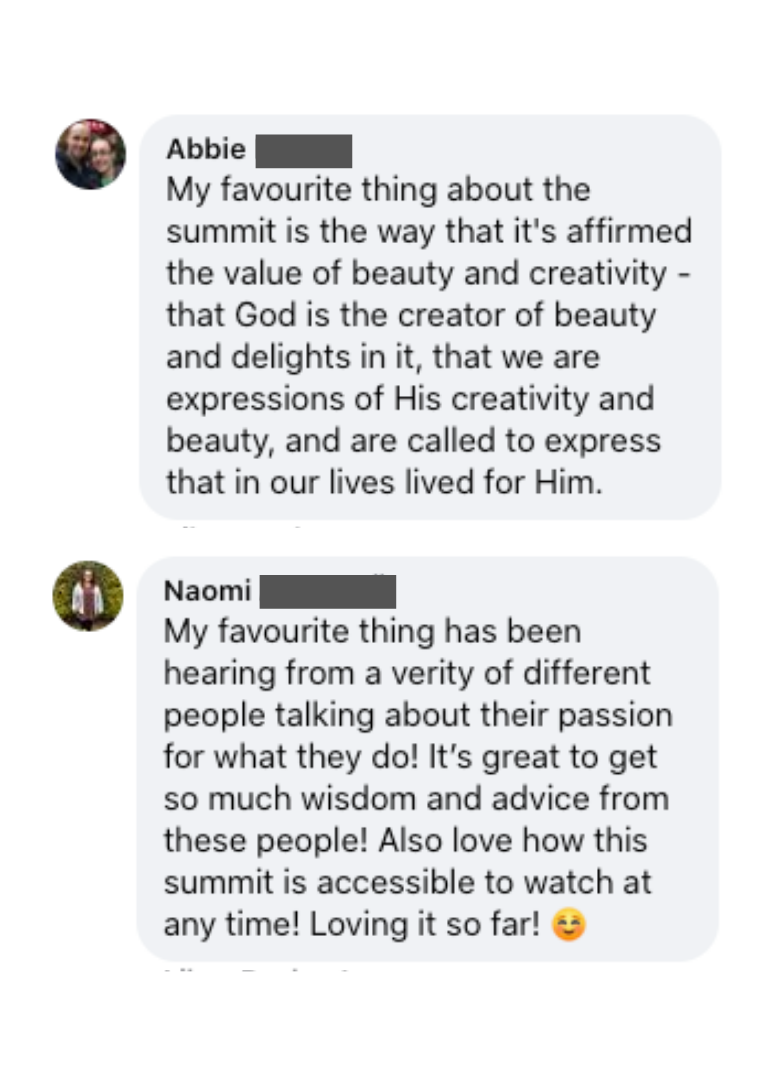Open Naomi's profile via her name
Screen dimensions: 767x1080
point(207,591)
